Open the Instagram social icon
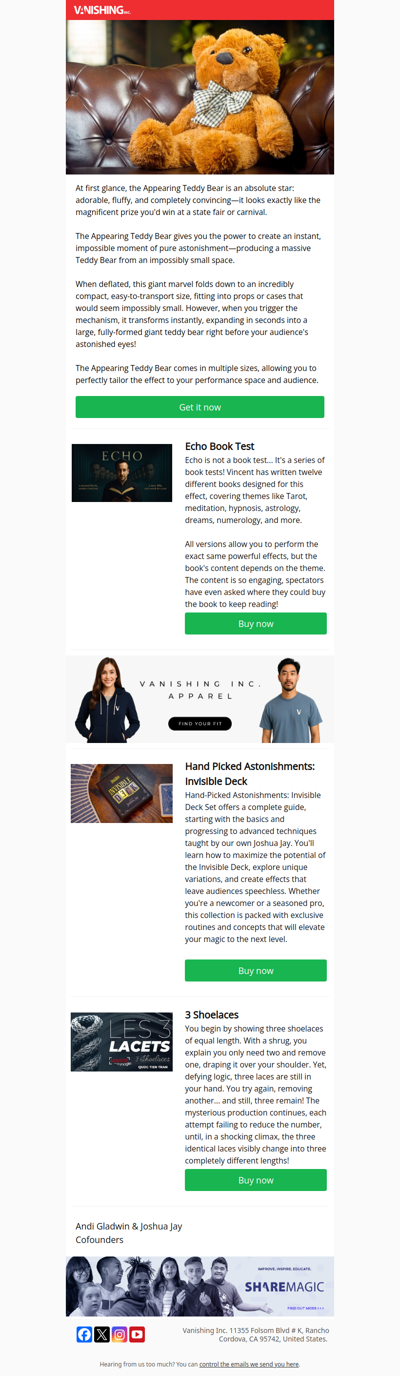The image size is (400, 1376). point(119,1334)
